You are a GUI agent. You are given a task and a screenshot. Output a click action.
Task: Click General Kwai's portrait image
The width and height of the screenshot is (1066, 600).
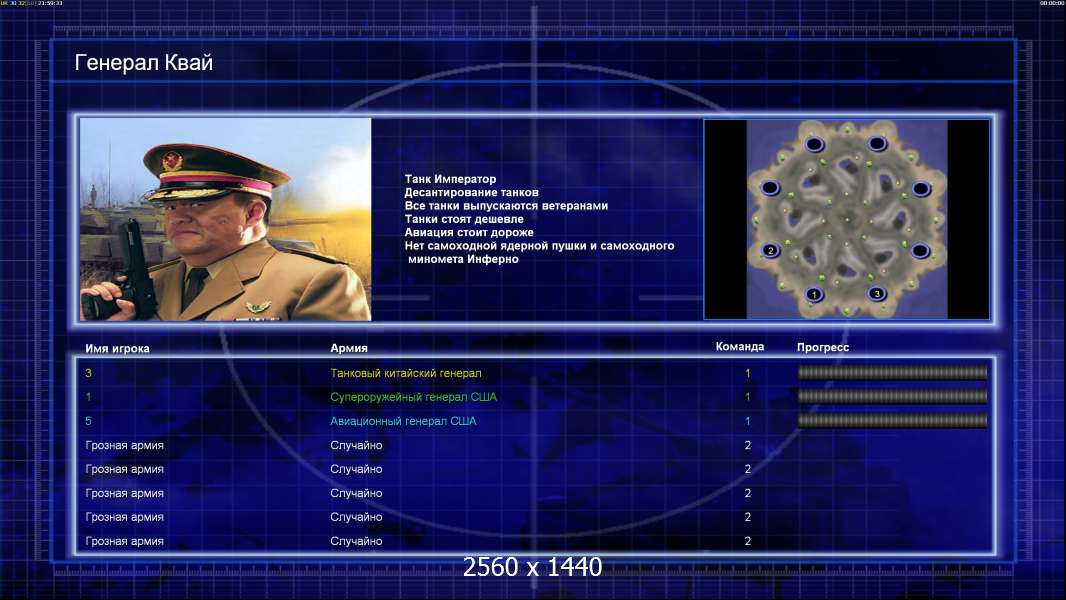coord(226,219)
